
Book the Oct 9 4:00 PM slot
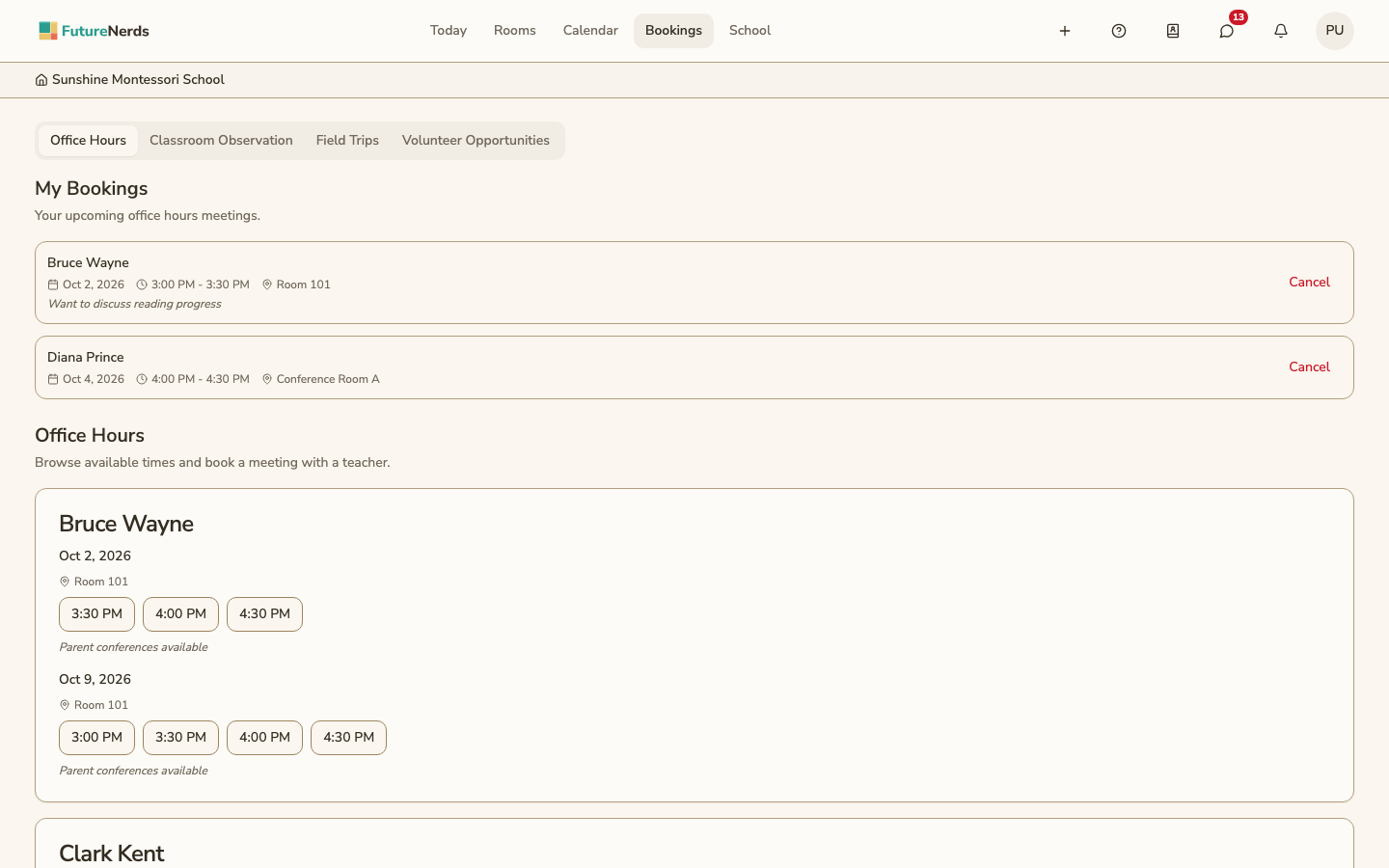tap(264, 738)
